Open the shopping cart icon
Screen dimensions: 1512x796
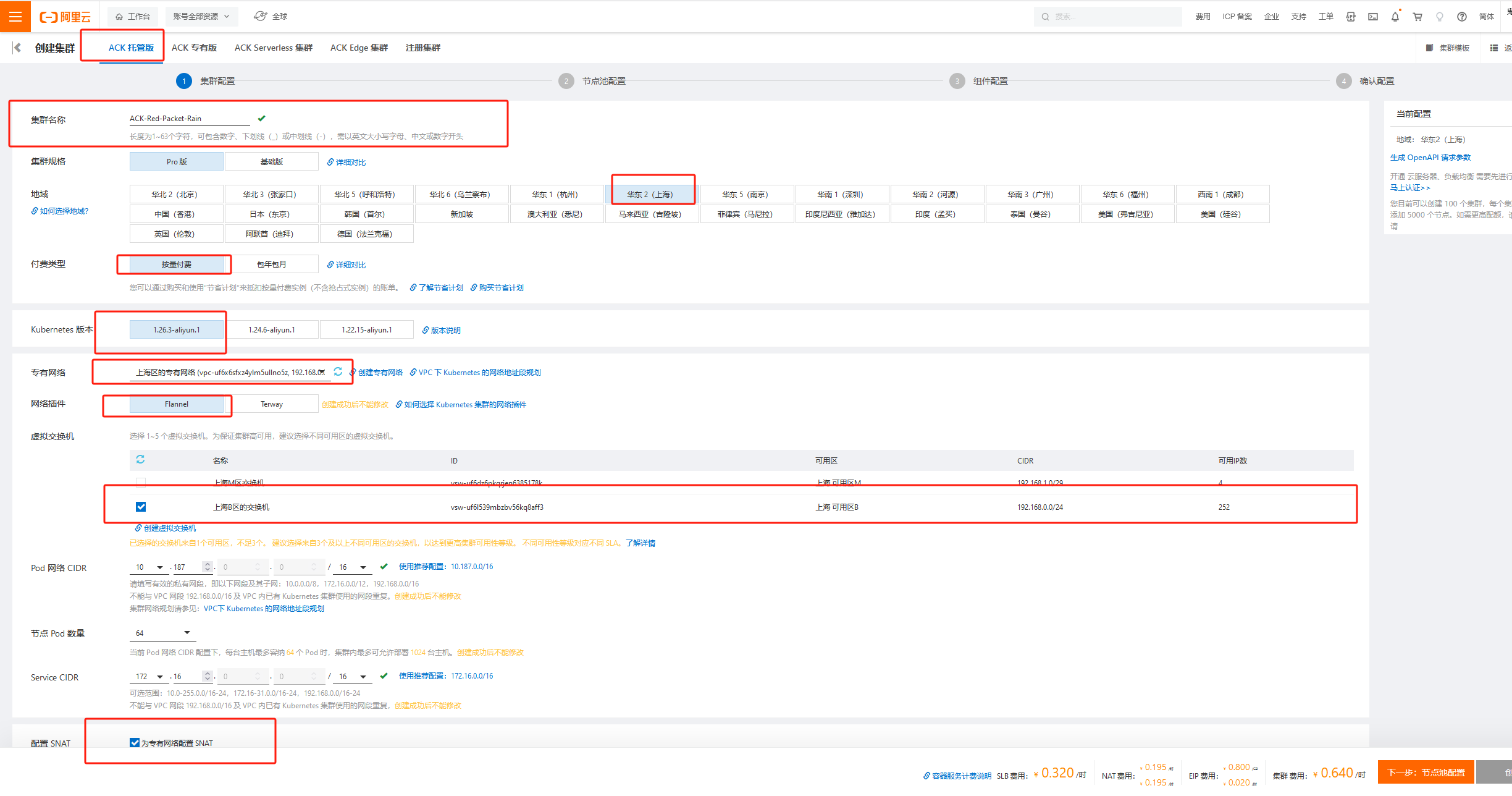(1417, 17)
